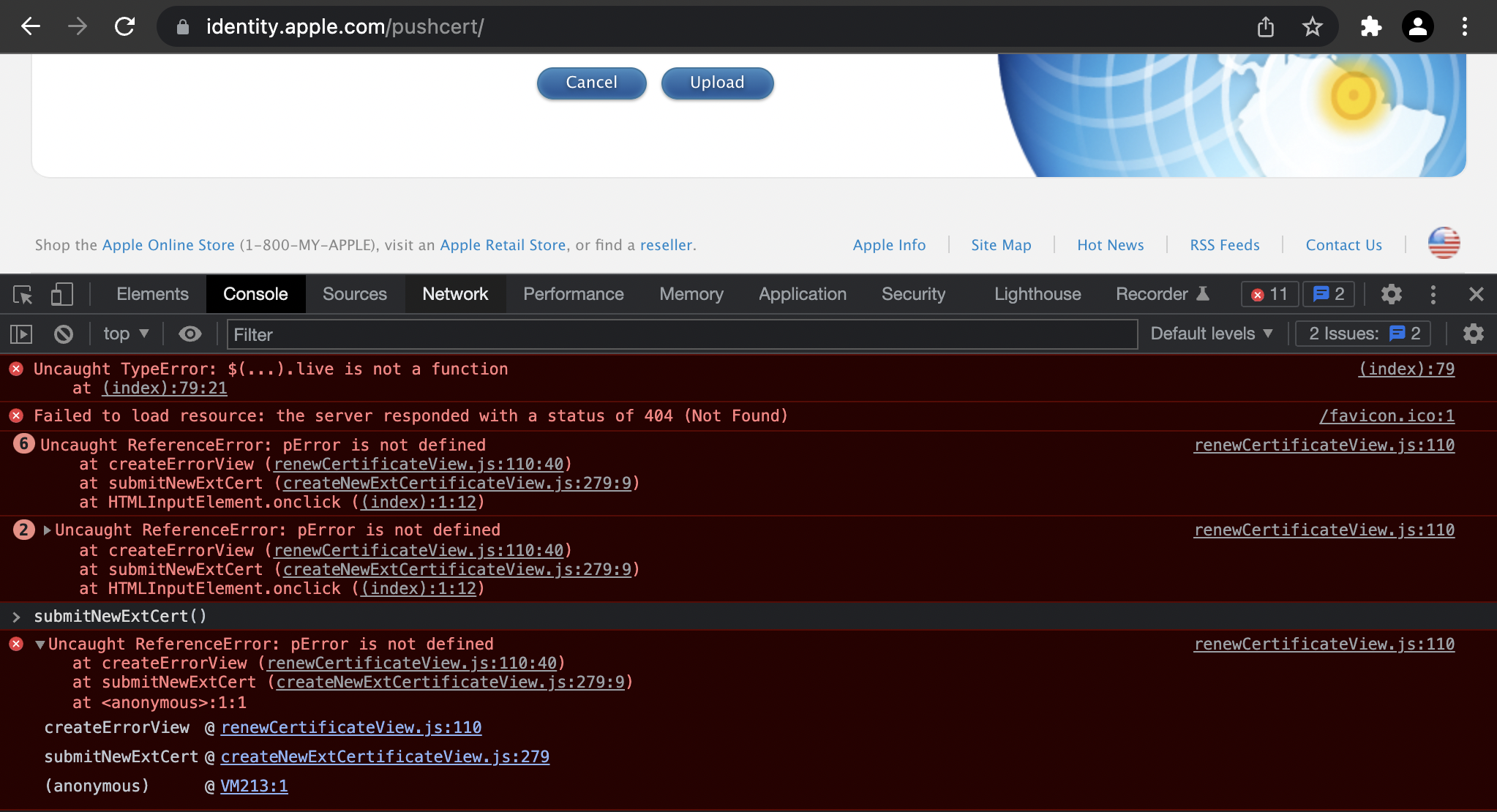
Task: Open the top JavaScript context dropdown
Action: click(x=126, y=334)
